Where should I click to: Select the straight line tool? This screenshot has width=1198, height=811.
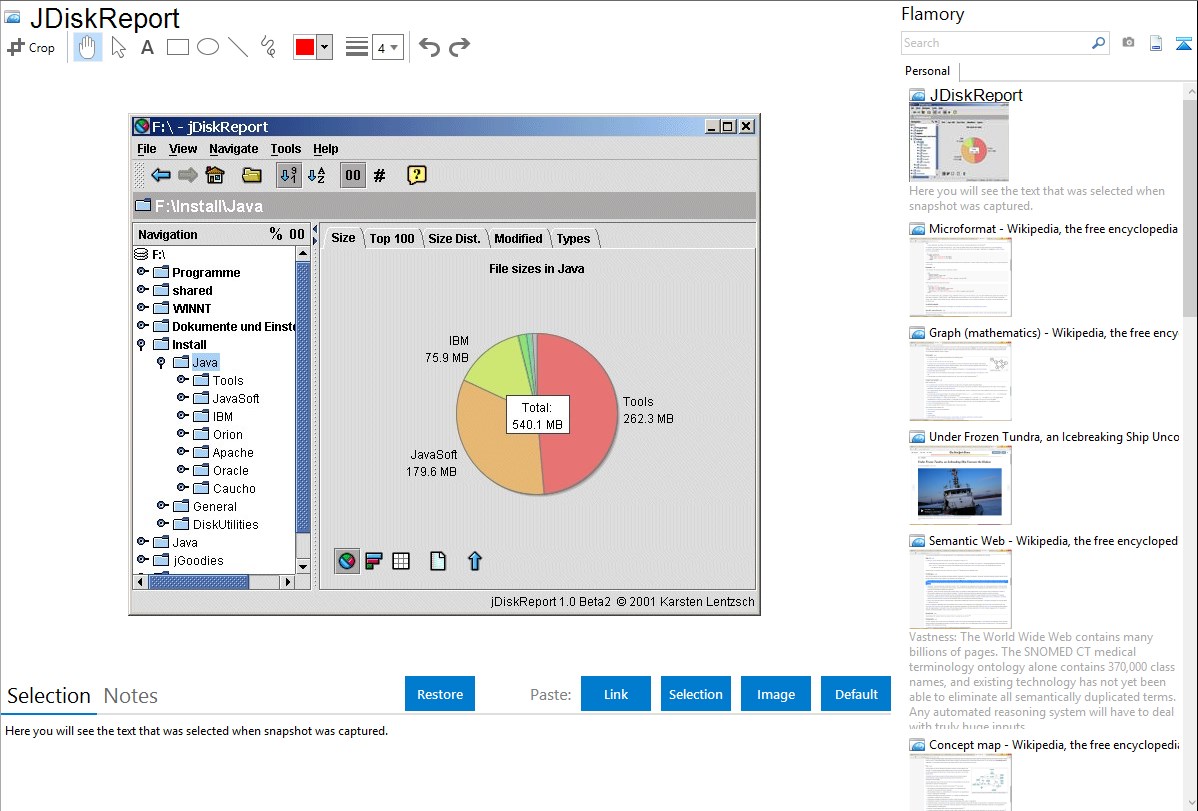pos(237,47)
